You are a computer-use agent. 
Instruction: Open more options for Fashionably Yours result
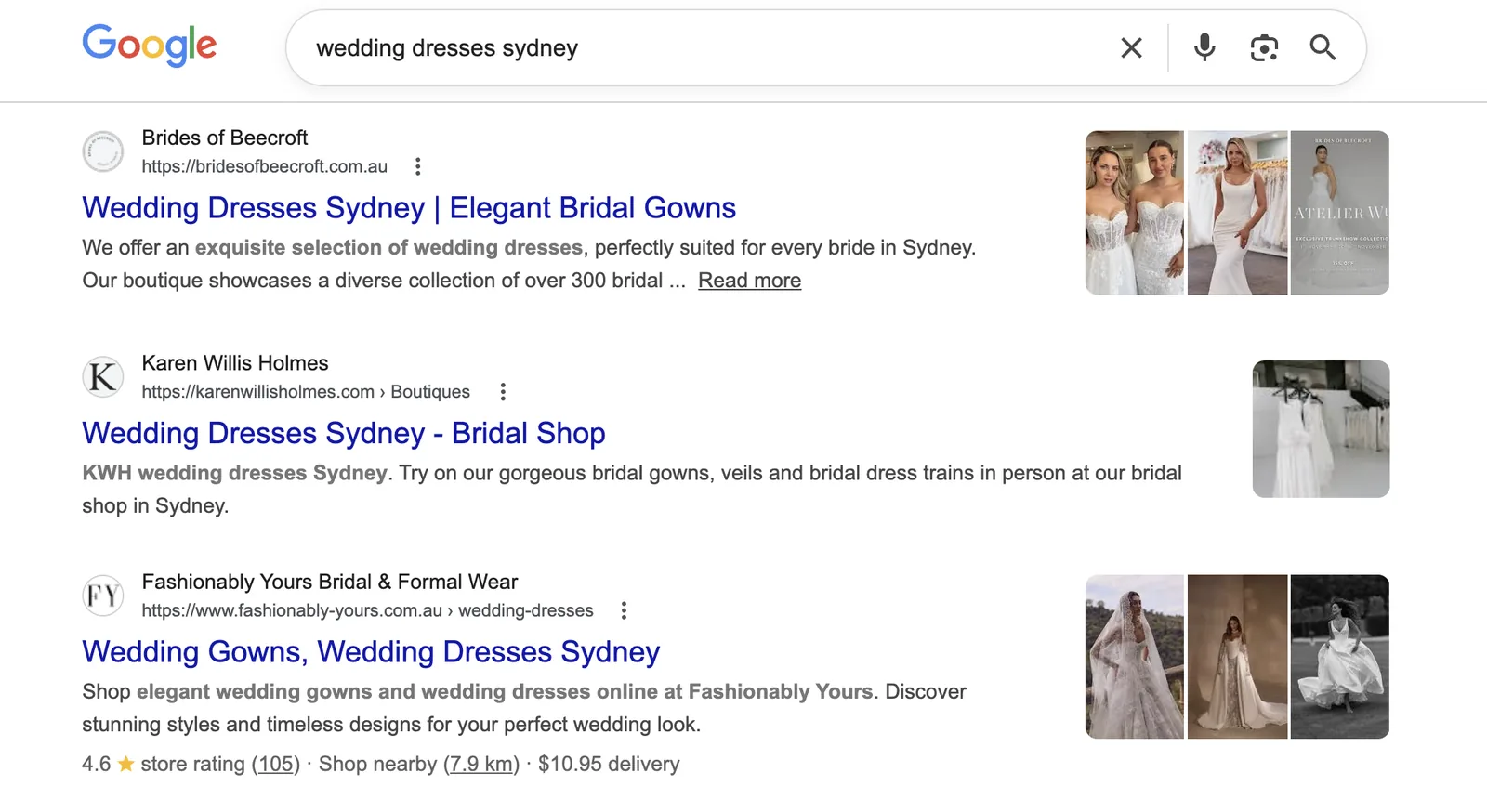click(x=624, y=610)
